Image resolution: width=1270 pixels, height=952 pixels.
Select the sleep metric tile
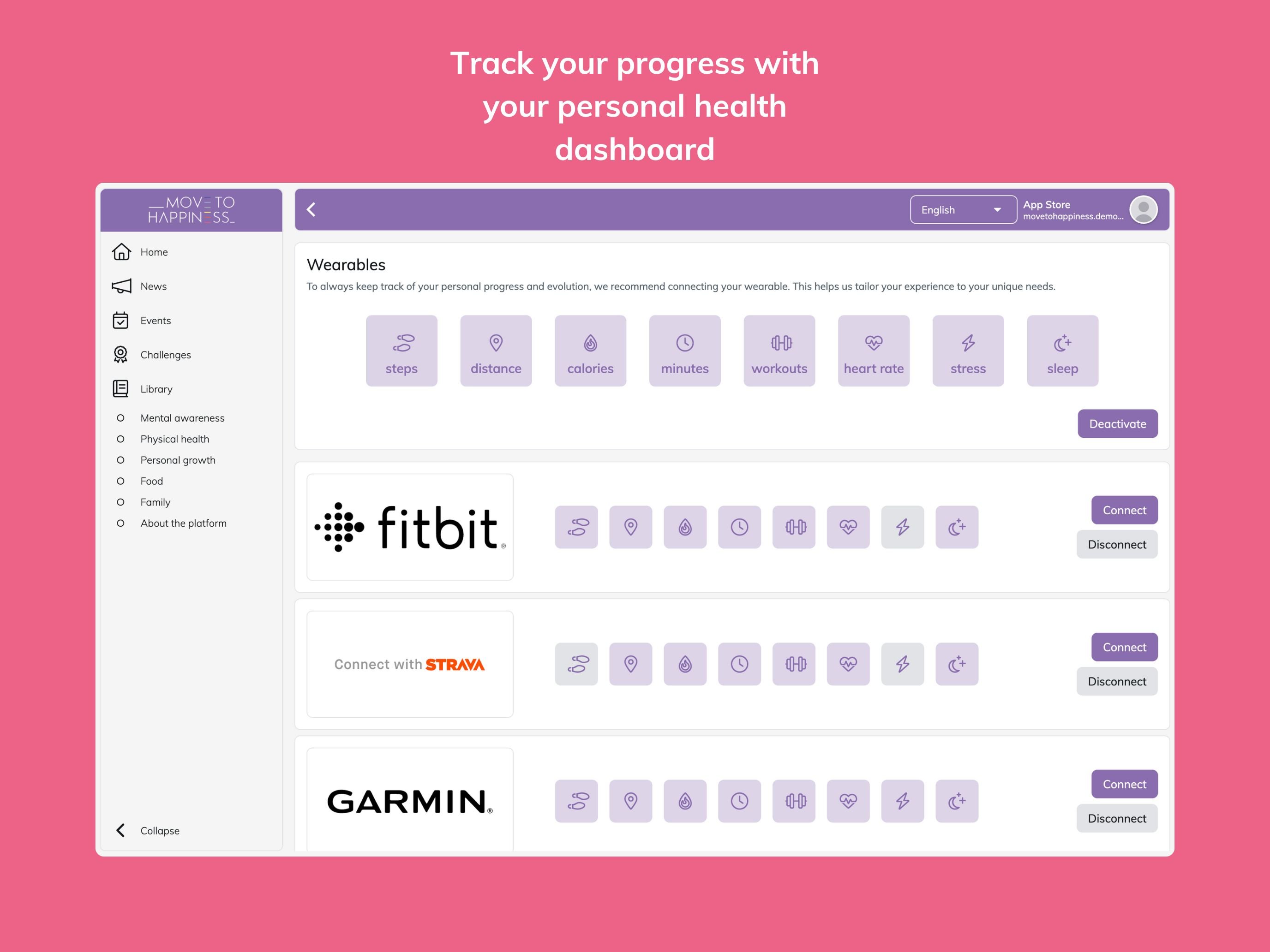1063,351
